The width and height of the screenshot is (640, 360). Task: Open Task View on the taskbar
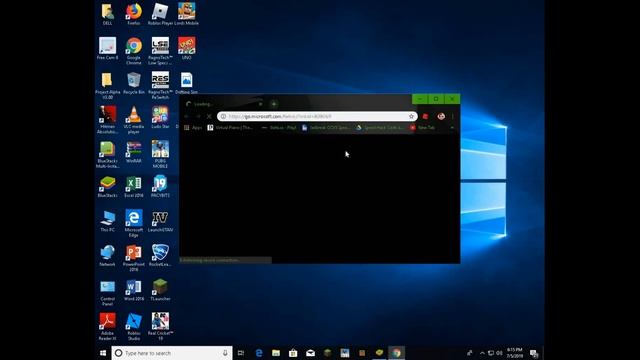click(x=241, y=353)
